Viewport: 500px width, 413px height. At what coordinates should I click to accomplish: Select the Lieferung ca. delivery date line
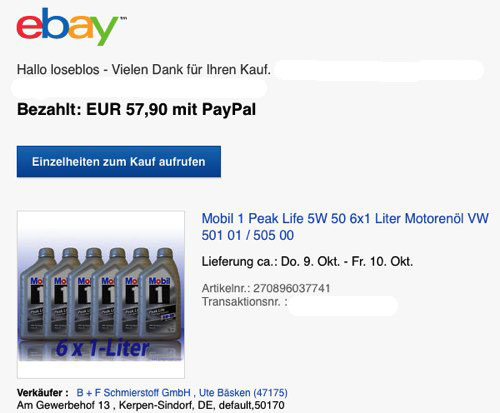click(307, 261)
